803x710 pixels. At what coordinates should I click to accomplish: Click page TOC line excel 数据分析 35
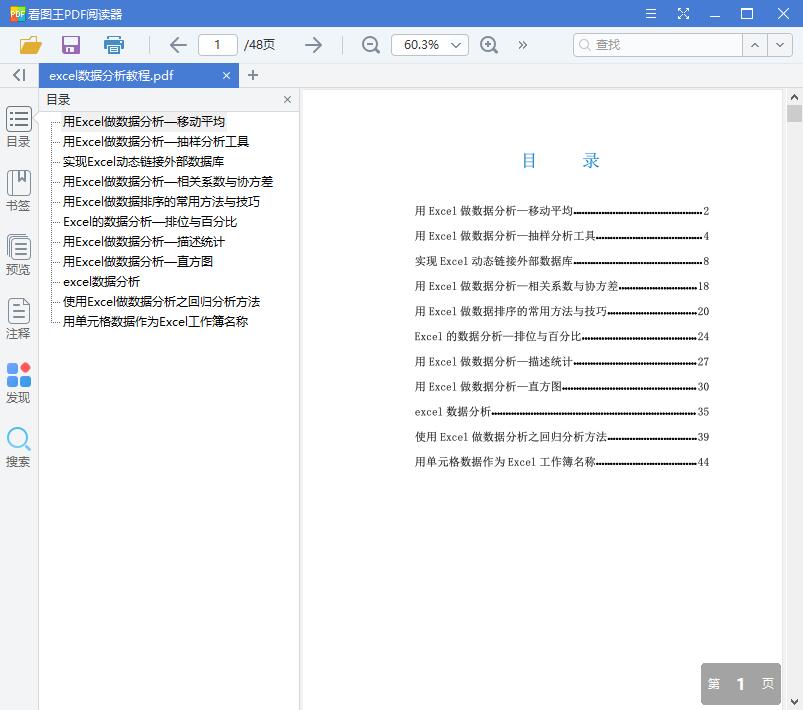(x=562, y=412)
